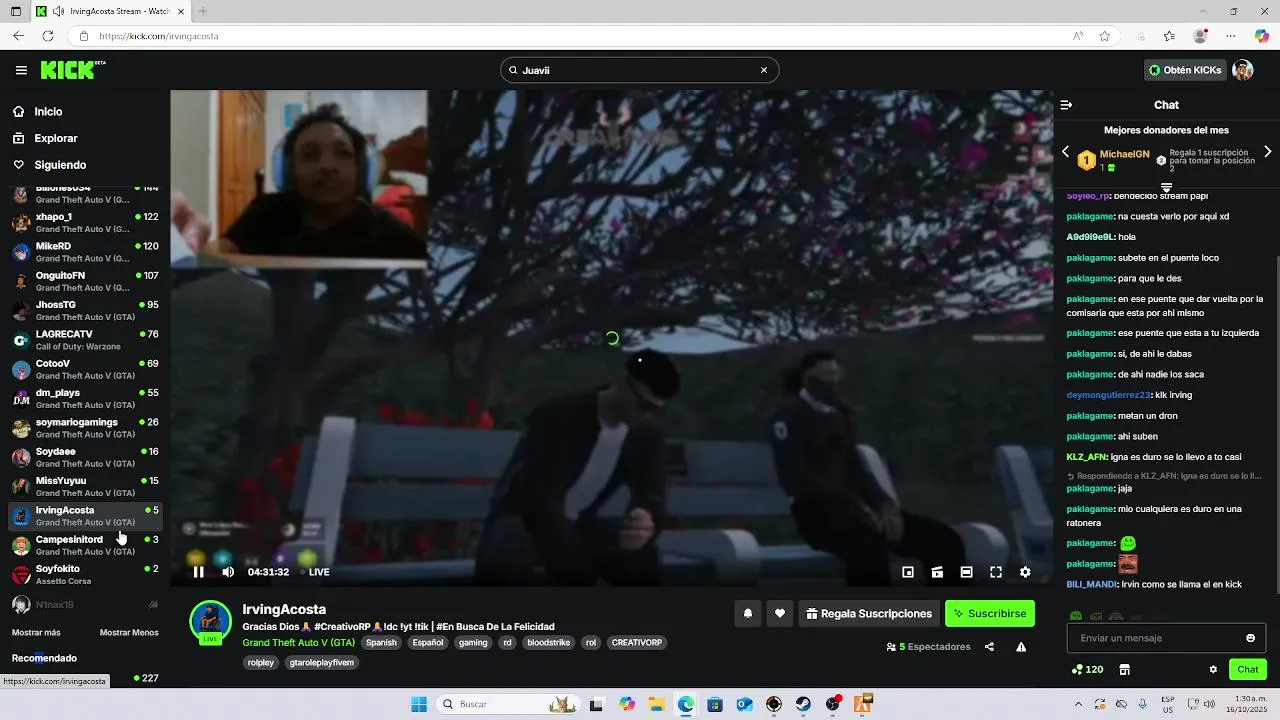The width and height of the screenshot is (1280, 720).
Task: Show previous top donor with left chevron
Action: [1065, 152]
